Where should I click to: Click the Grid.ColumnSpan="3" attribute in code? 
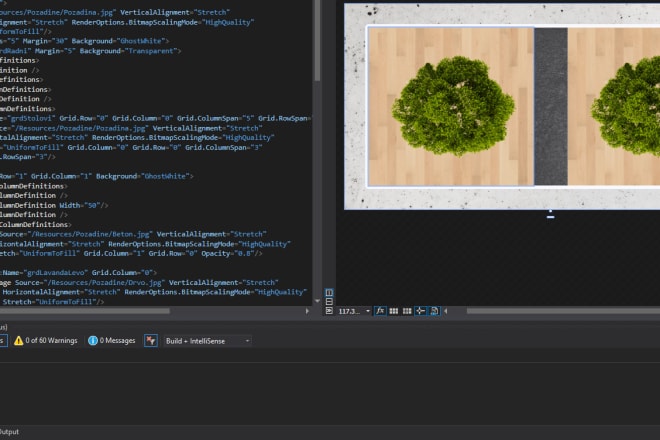click(224, 147)
